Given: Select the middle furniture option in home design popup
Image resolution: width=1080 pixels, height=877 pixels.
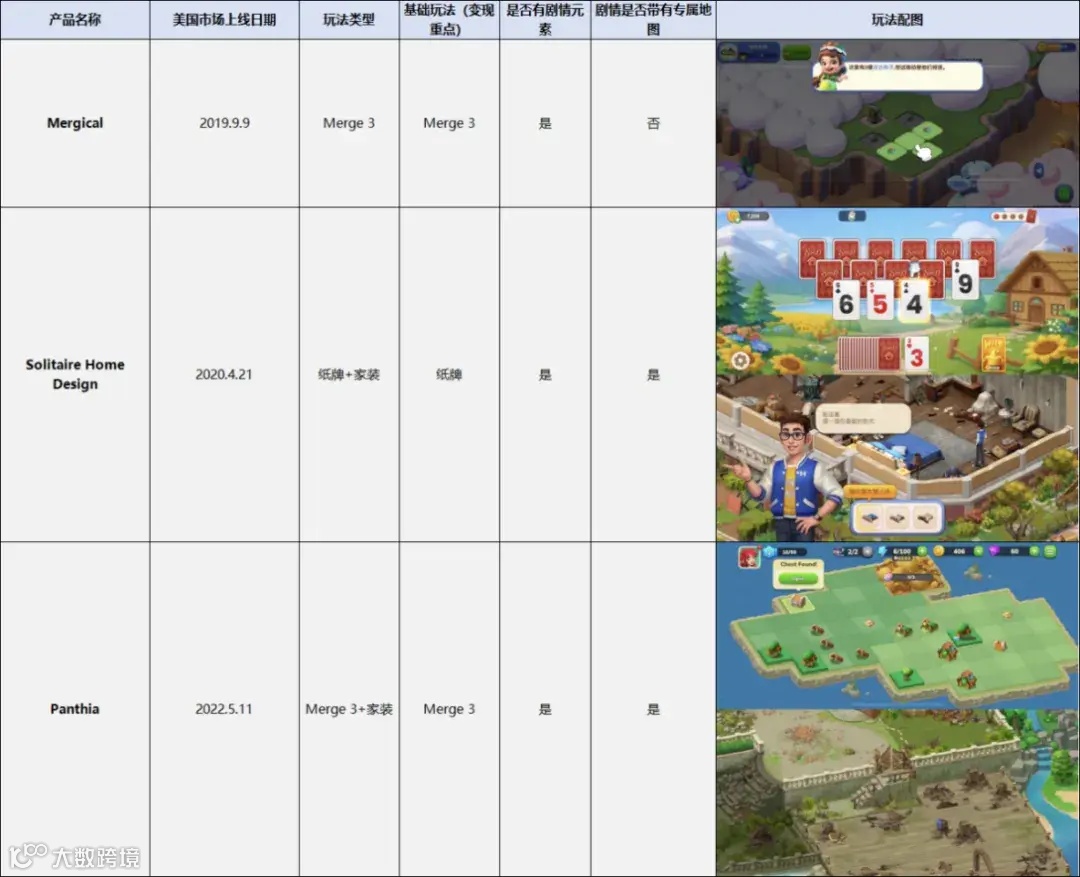Looking at the screenshot, I should (x=897, y=517).
